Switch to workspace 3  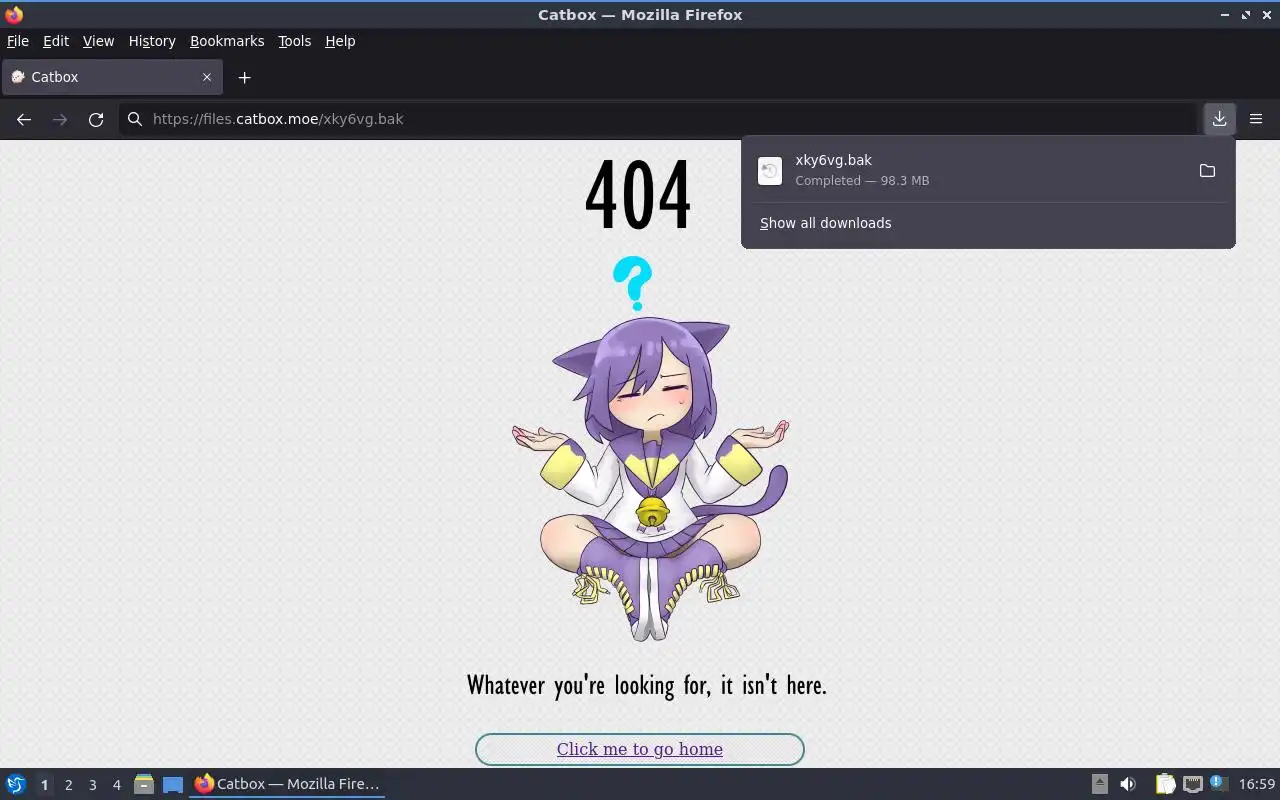point(92,785)
